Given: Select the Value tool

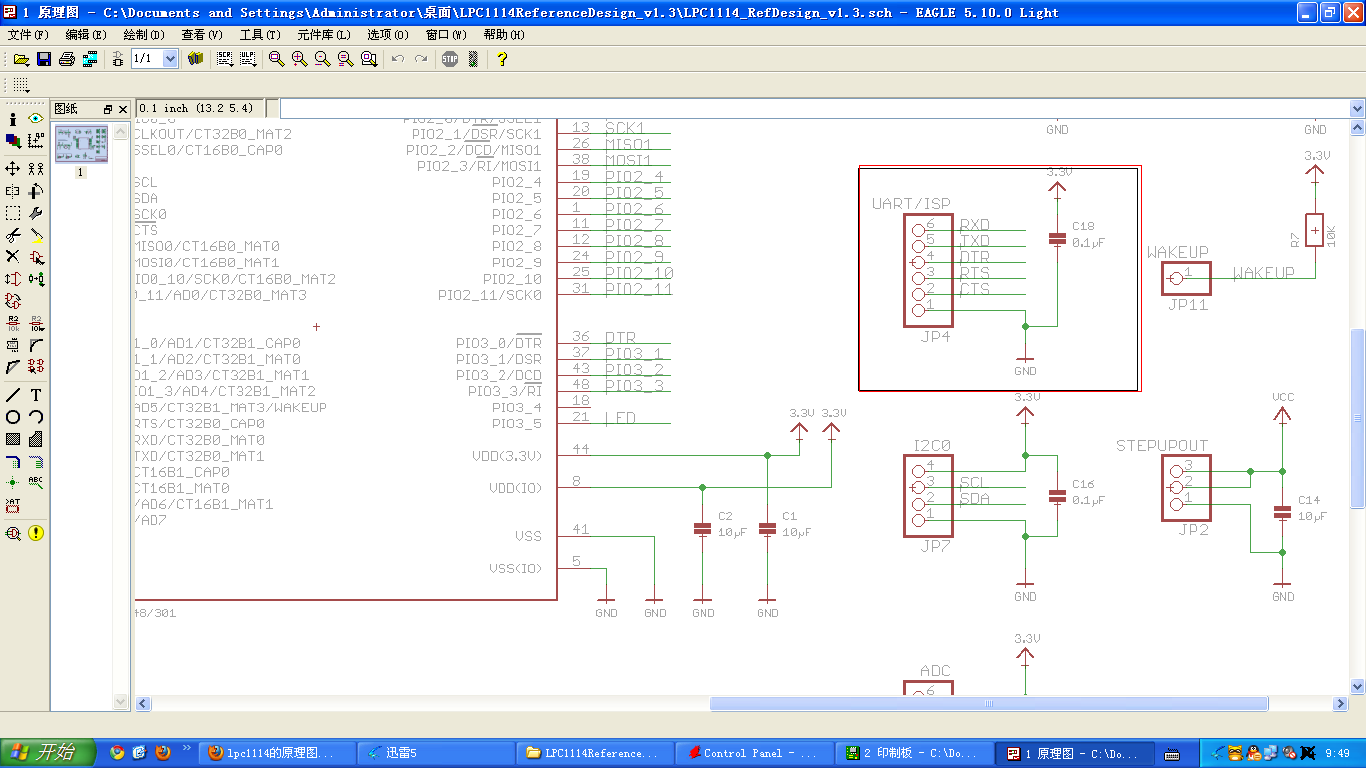Looking at the screenshot, I should 36,323.
